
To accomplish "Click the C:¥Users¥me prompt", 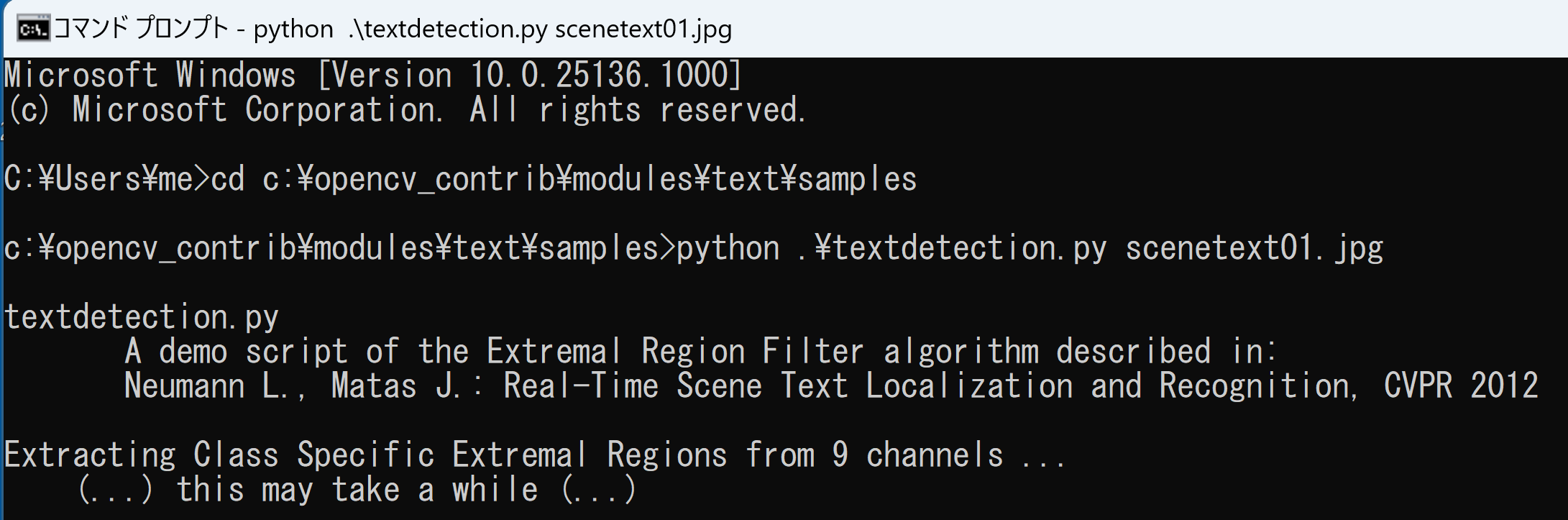I will click(106, 179).
